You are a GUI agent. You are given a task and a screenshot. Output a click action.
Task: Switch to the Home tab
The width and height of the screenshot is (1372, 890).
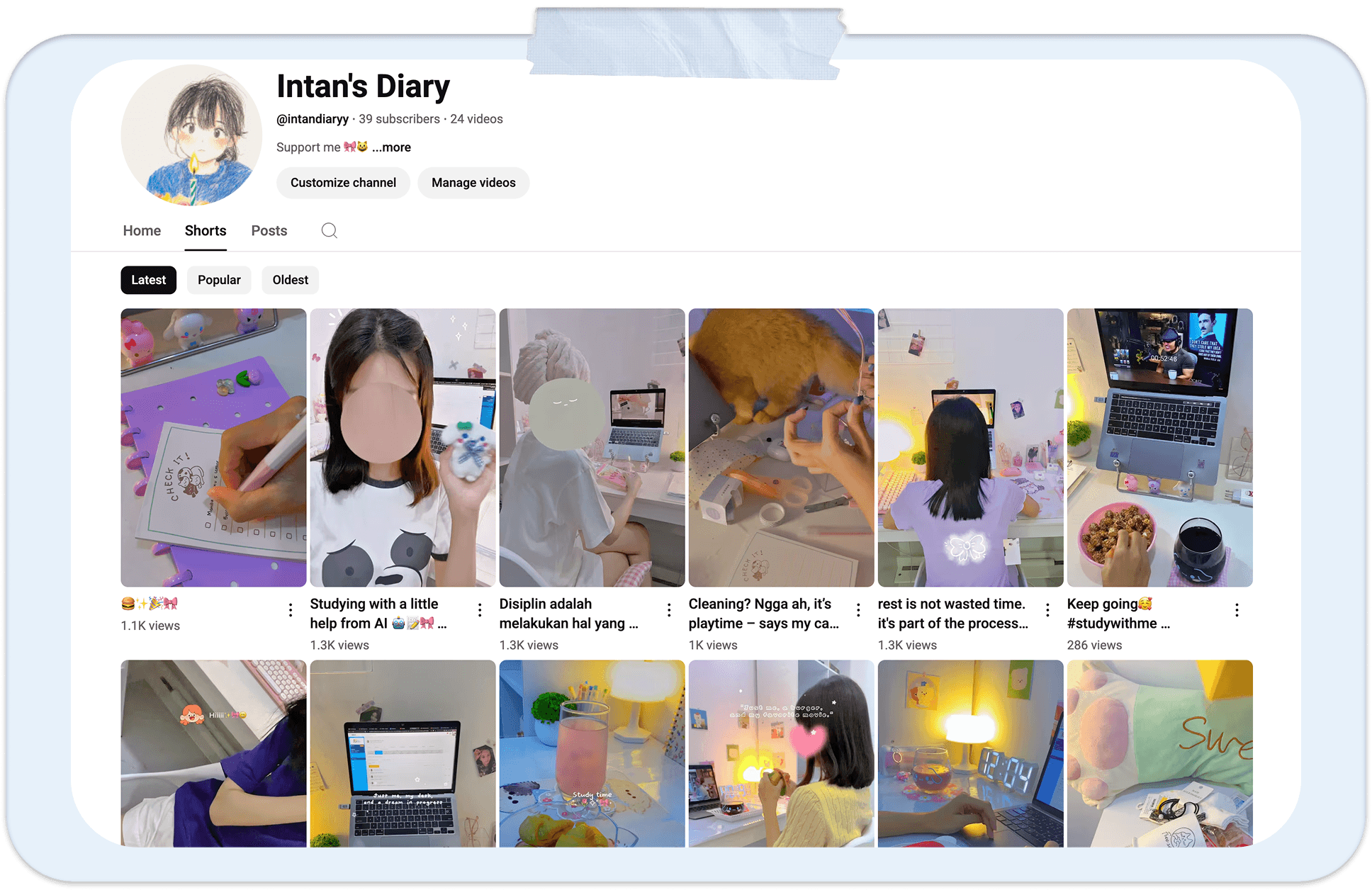click(x=142, y=231)
